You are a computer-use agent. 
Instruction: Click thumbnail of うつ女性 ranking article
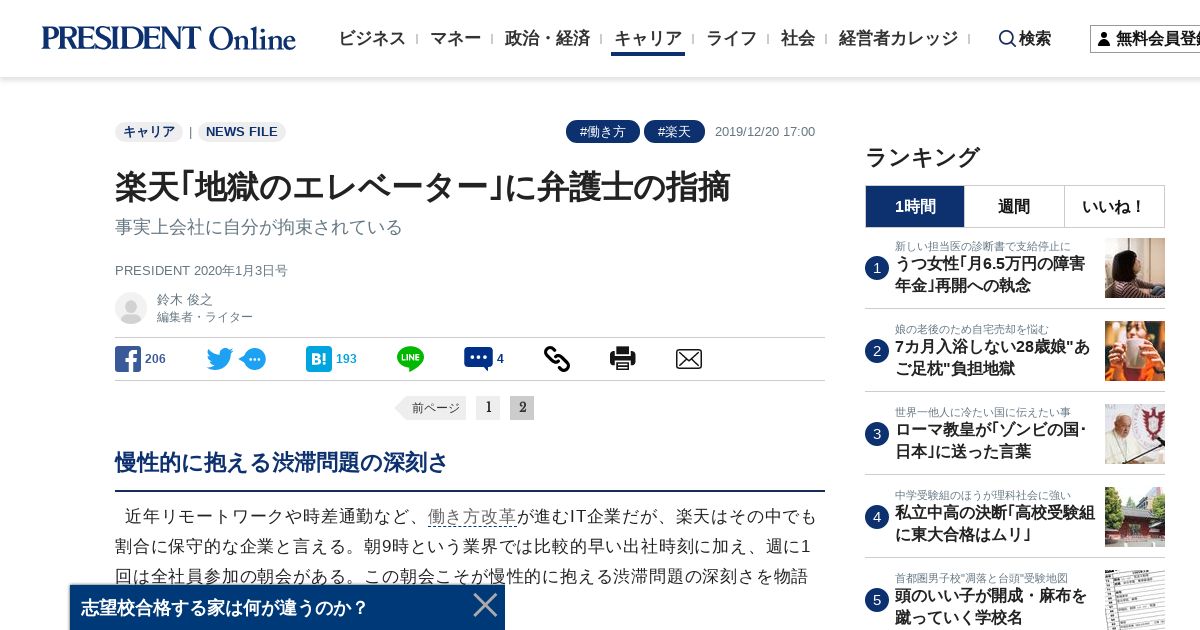pyautogui.click(x=1135, y=268)
